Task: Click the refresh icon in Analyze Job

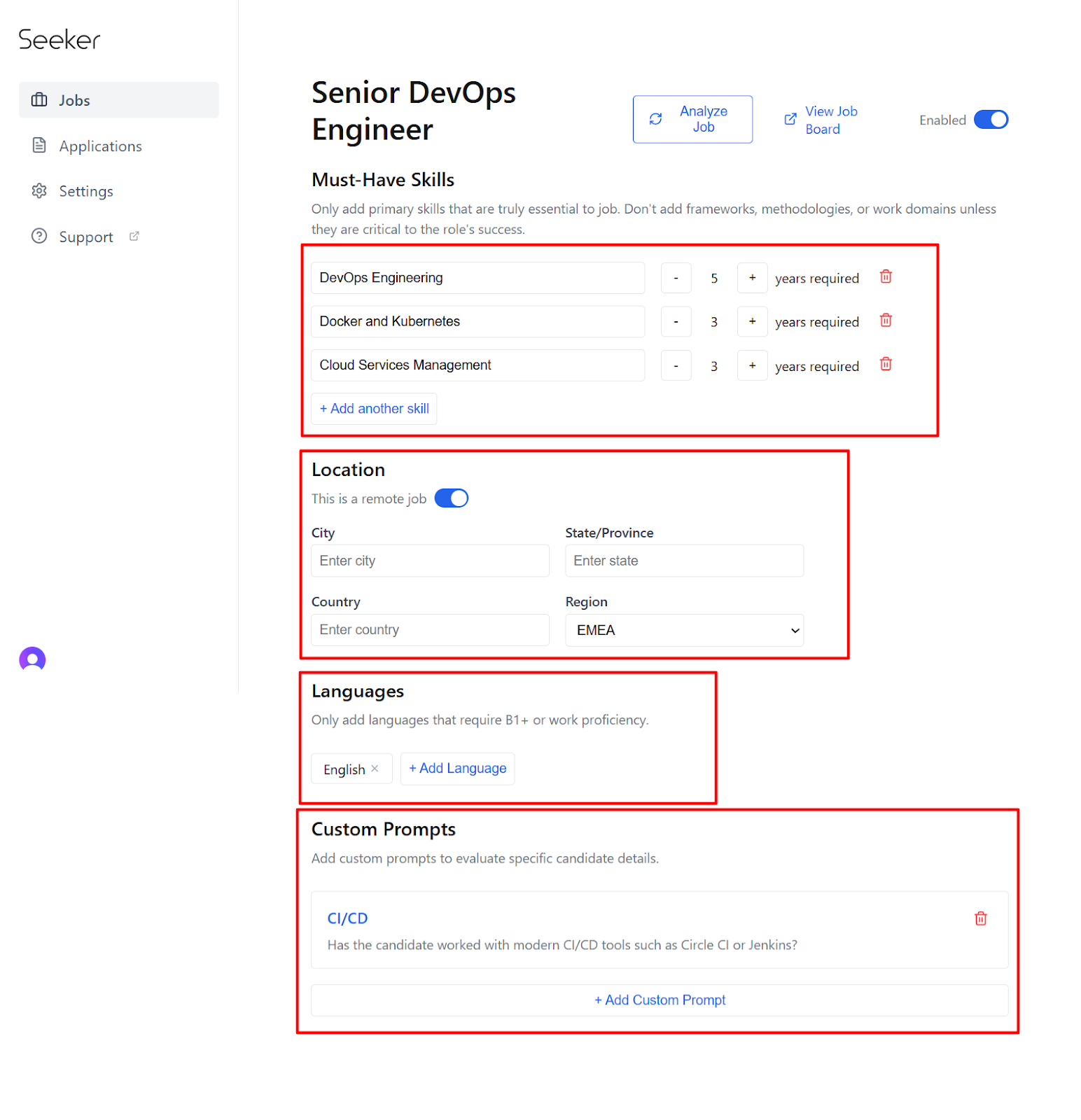Action: (655, 120)
